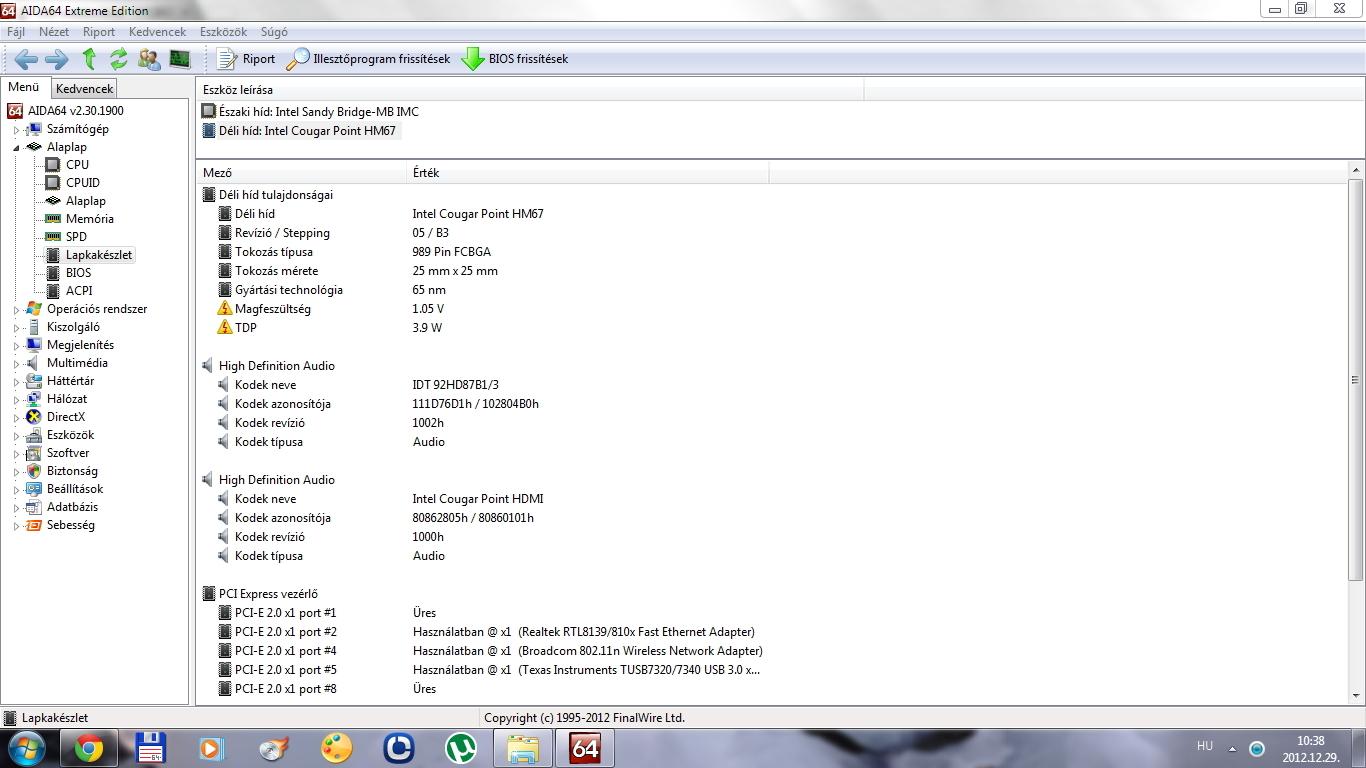Click the Érték column header
The height and width of the screenshot is (768, 1366).
pos(588,173)
